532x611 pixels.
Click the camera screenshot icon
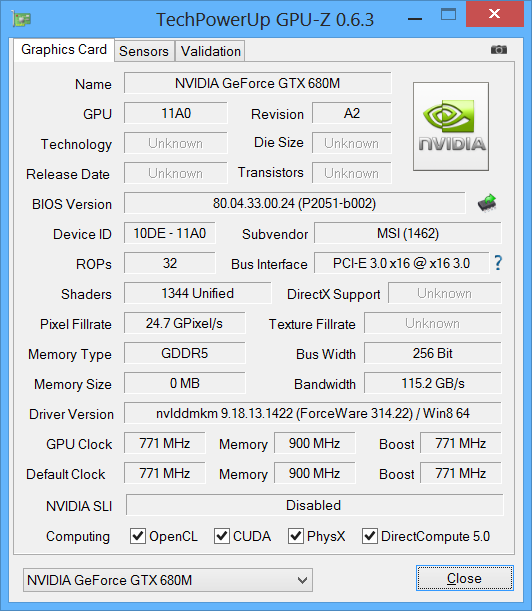tap(498, 49)
